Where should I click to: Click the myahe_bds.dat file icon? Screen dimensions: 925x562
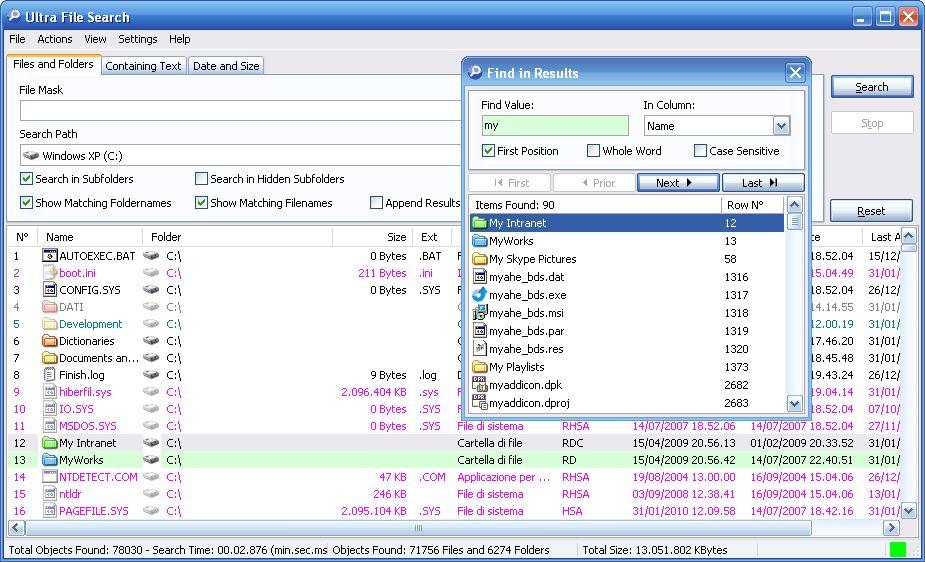480,277
